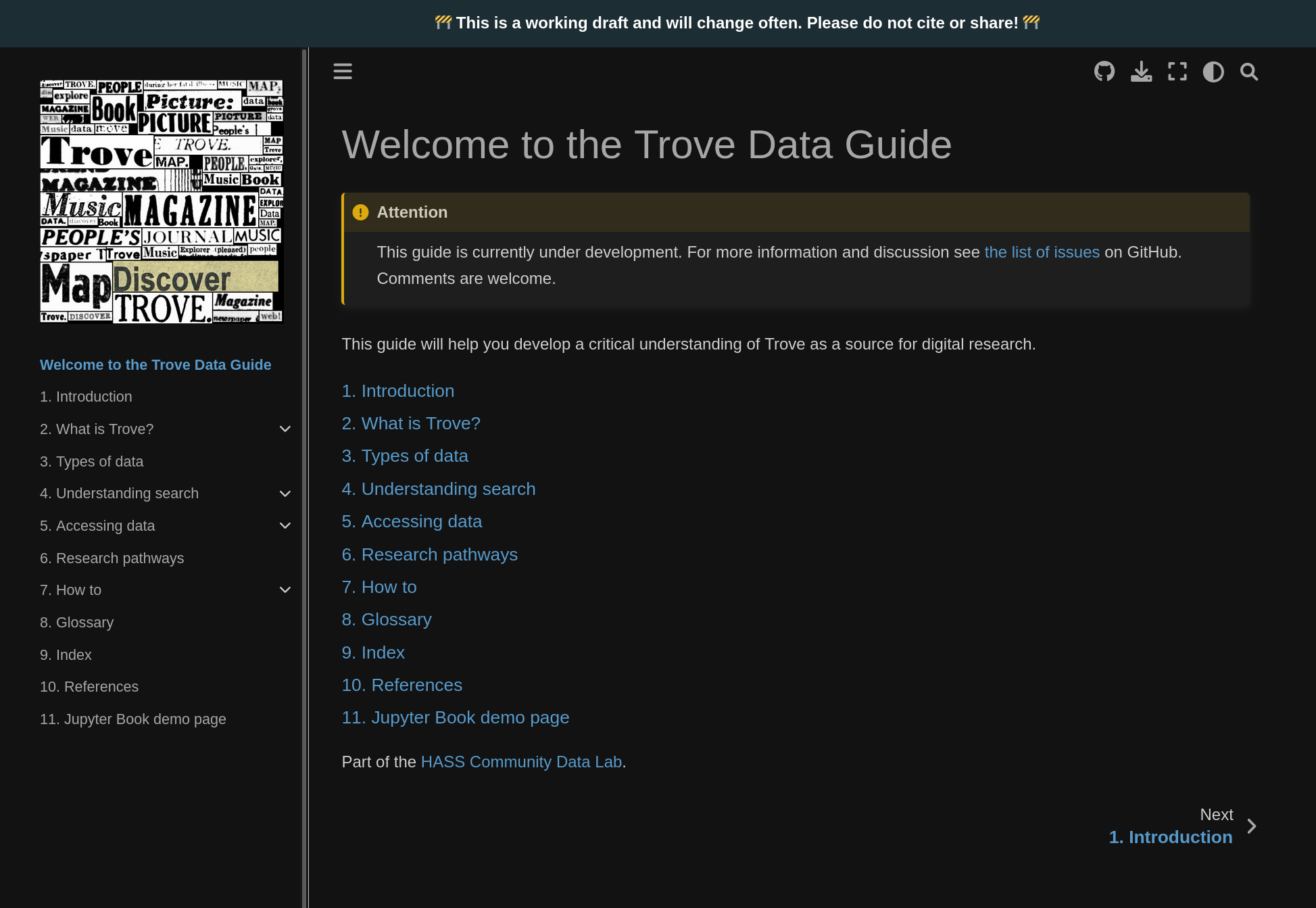1316x908 pixels.
Task: Go to Next: 1. Introduction
Action: click(x=1170, y=837)
